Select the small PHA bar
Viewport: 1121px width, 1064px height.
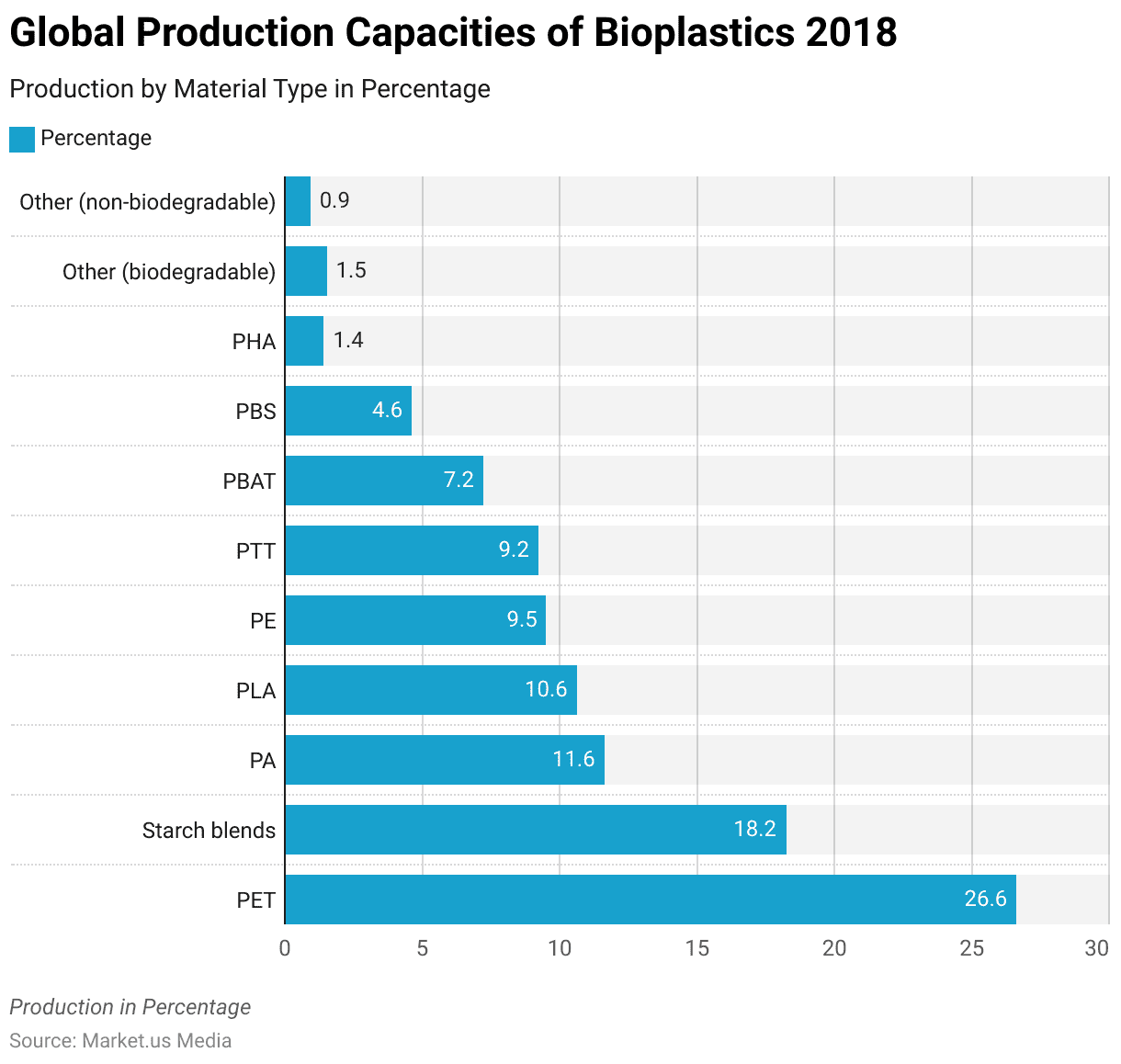[304, 341]
